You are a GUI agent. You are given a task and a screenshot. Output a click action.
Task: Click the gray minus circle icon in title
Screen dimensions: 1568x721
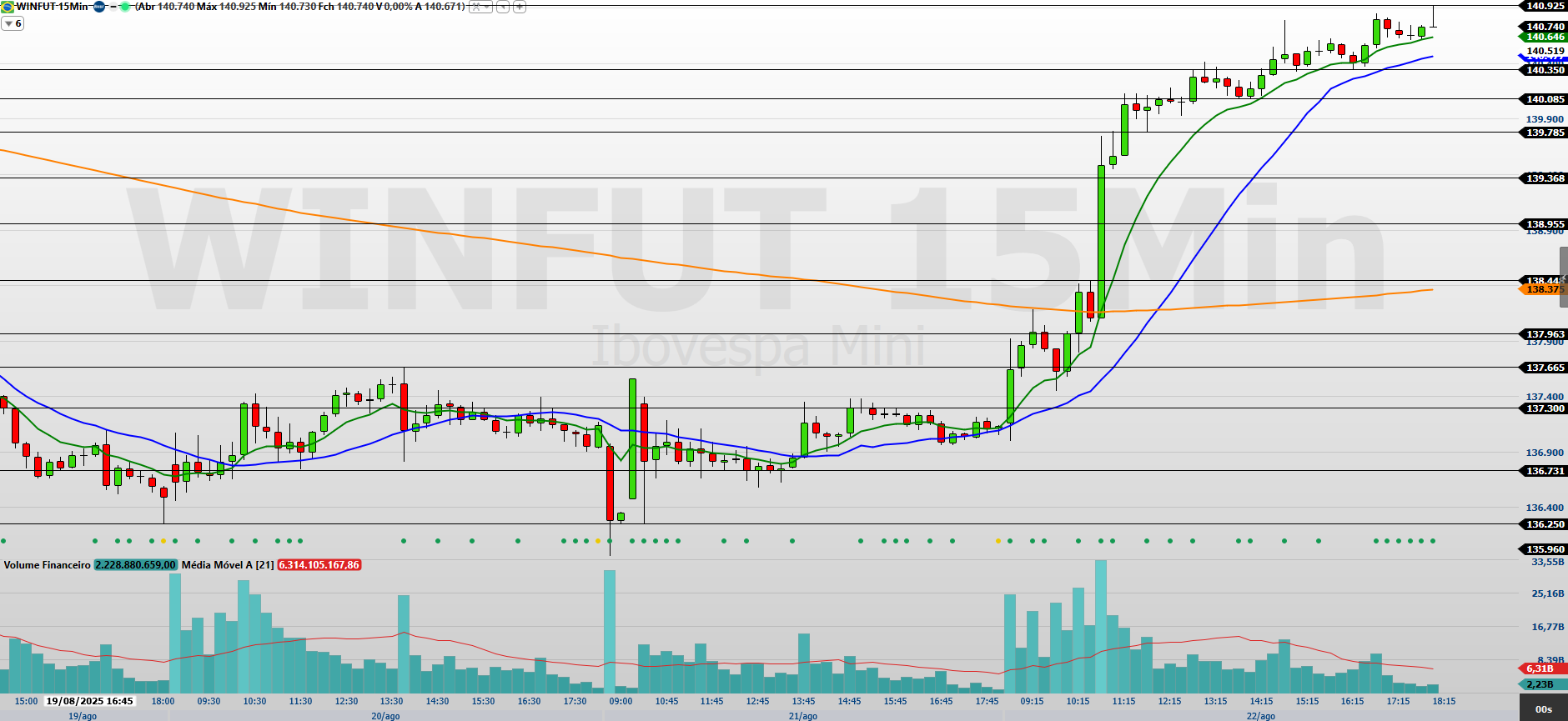113,7
